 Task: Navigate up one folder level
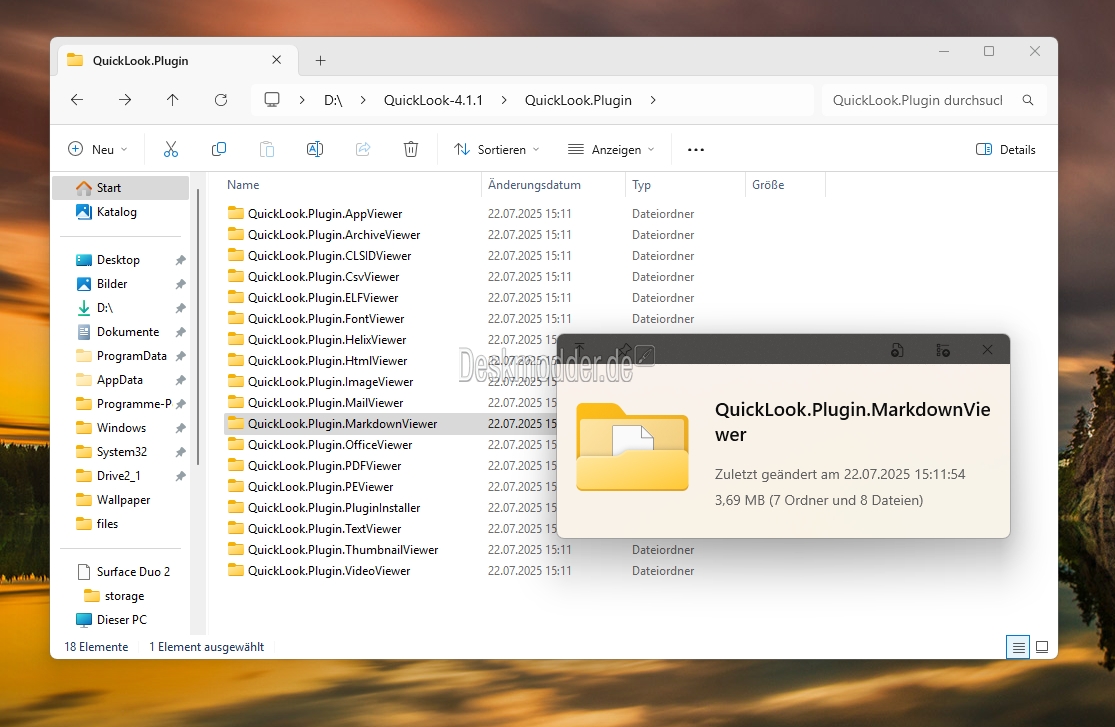pyautogui.click(x=173, y=100)
